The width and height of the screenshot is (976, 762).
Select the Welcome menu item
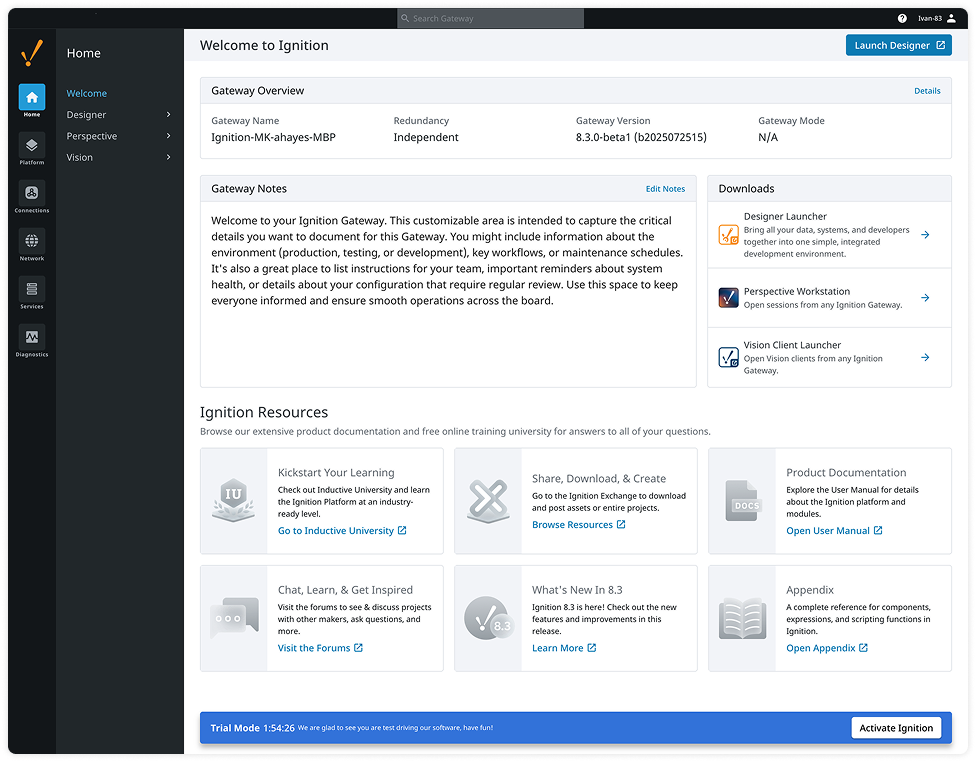(x=87, y=93)
